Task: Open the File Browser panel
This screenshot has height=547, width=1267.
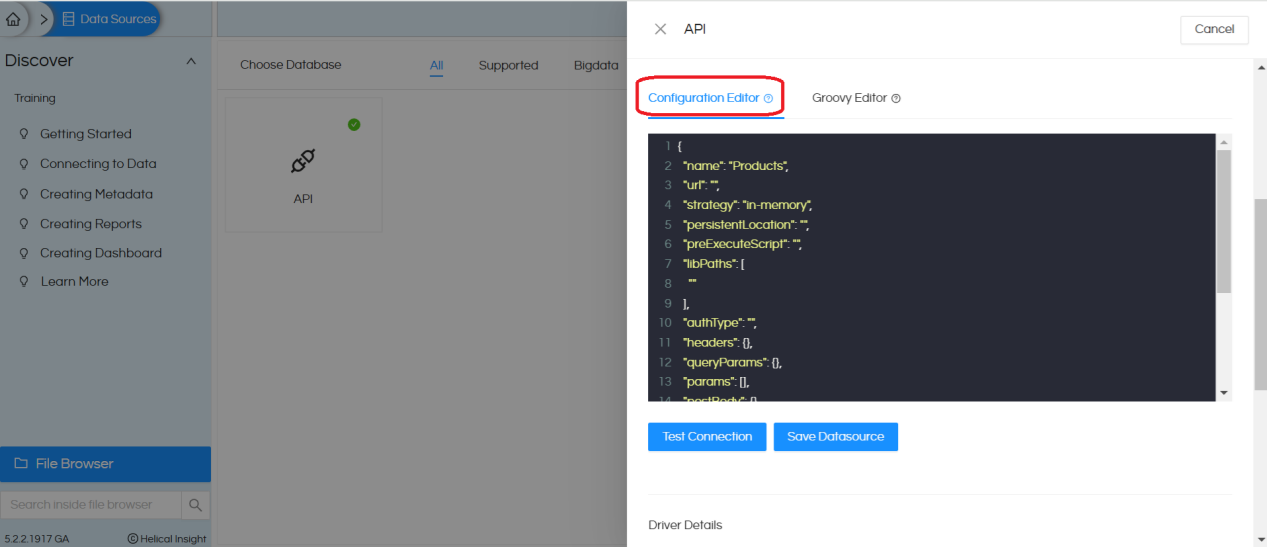Action: click(x=105, y=464)
